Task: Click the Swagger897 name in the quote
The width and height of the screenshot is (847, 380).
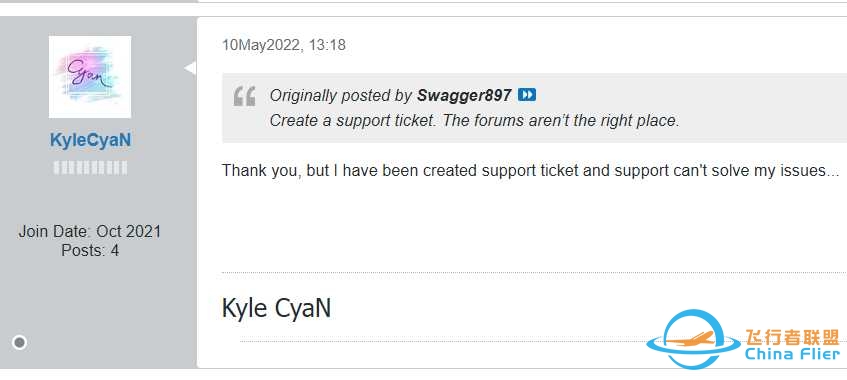Action: coord(464,96)
